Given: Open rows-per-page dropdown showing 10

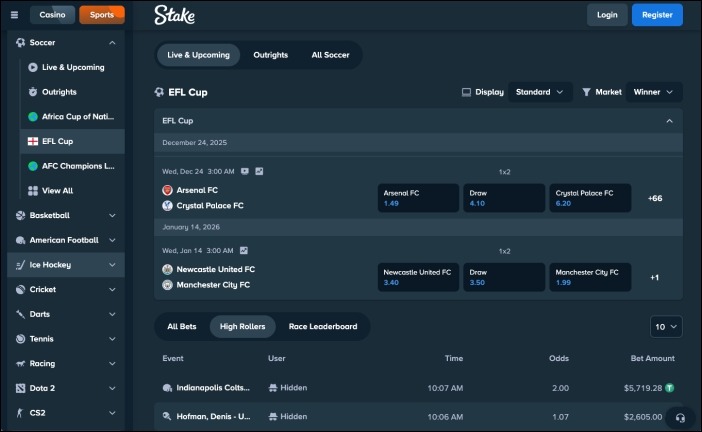Looking at the screenshot, I should pos(666,327).
